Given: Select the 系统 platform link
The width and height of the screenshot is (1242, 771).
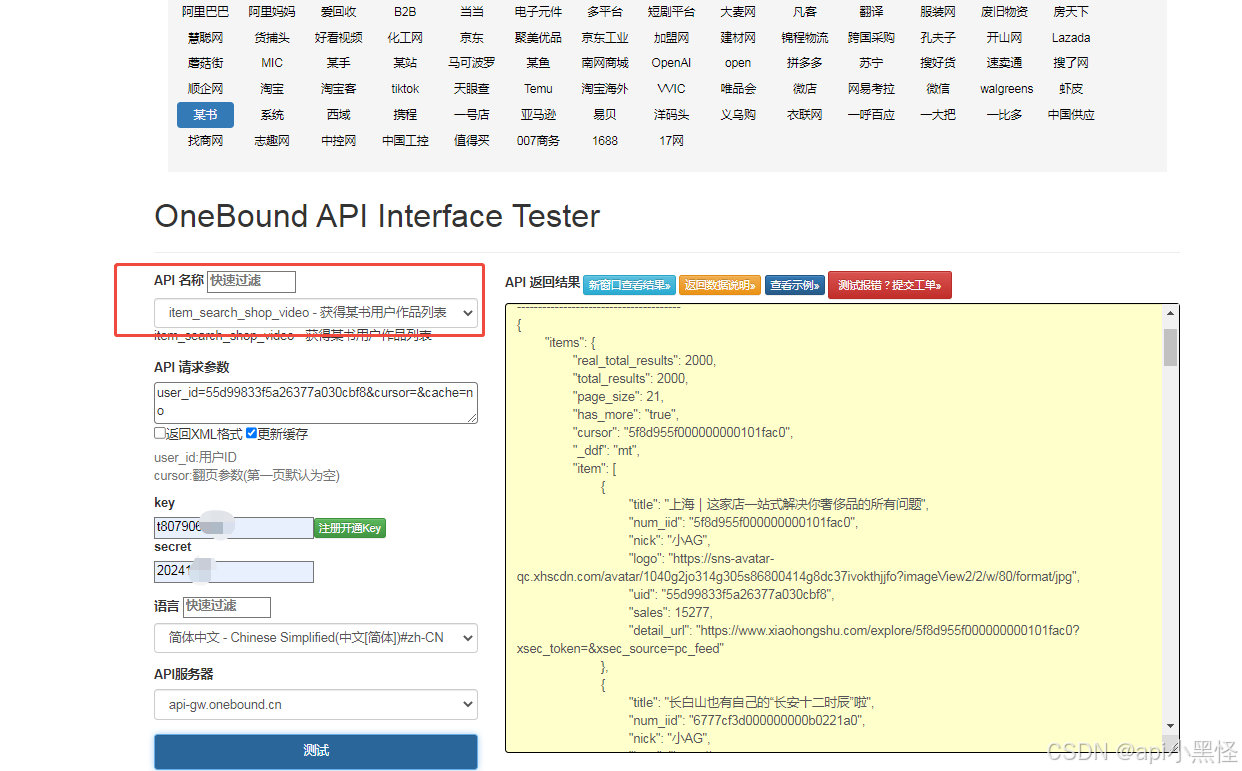Looking at the screenshot, I should [x=272, y=115].
